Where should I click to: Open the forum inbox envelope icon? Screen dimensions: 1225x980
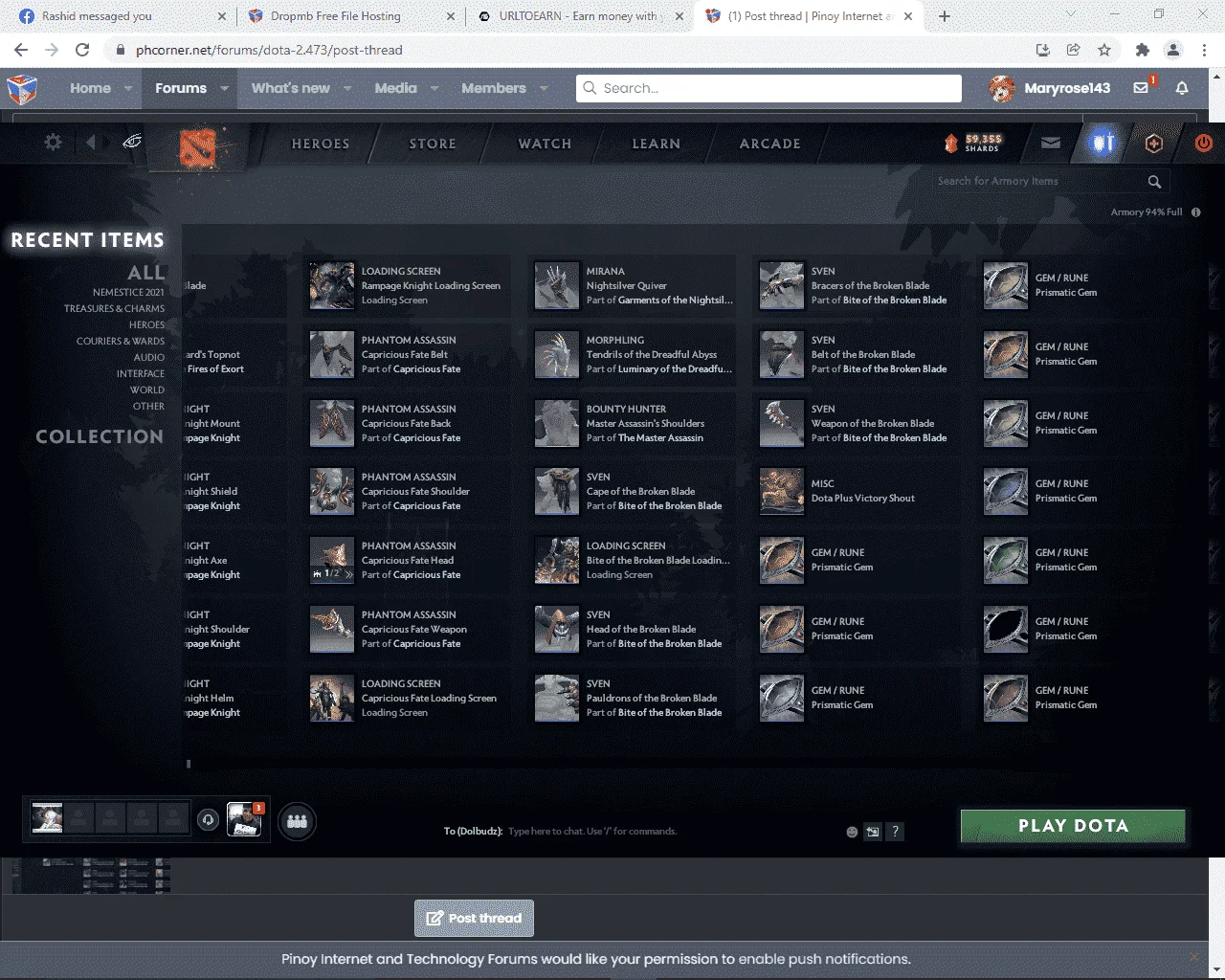click(1141, 88)
